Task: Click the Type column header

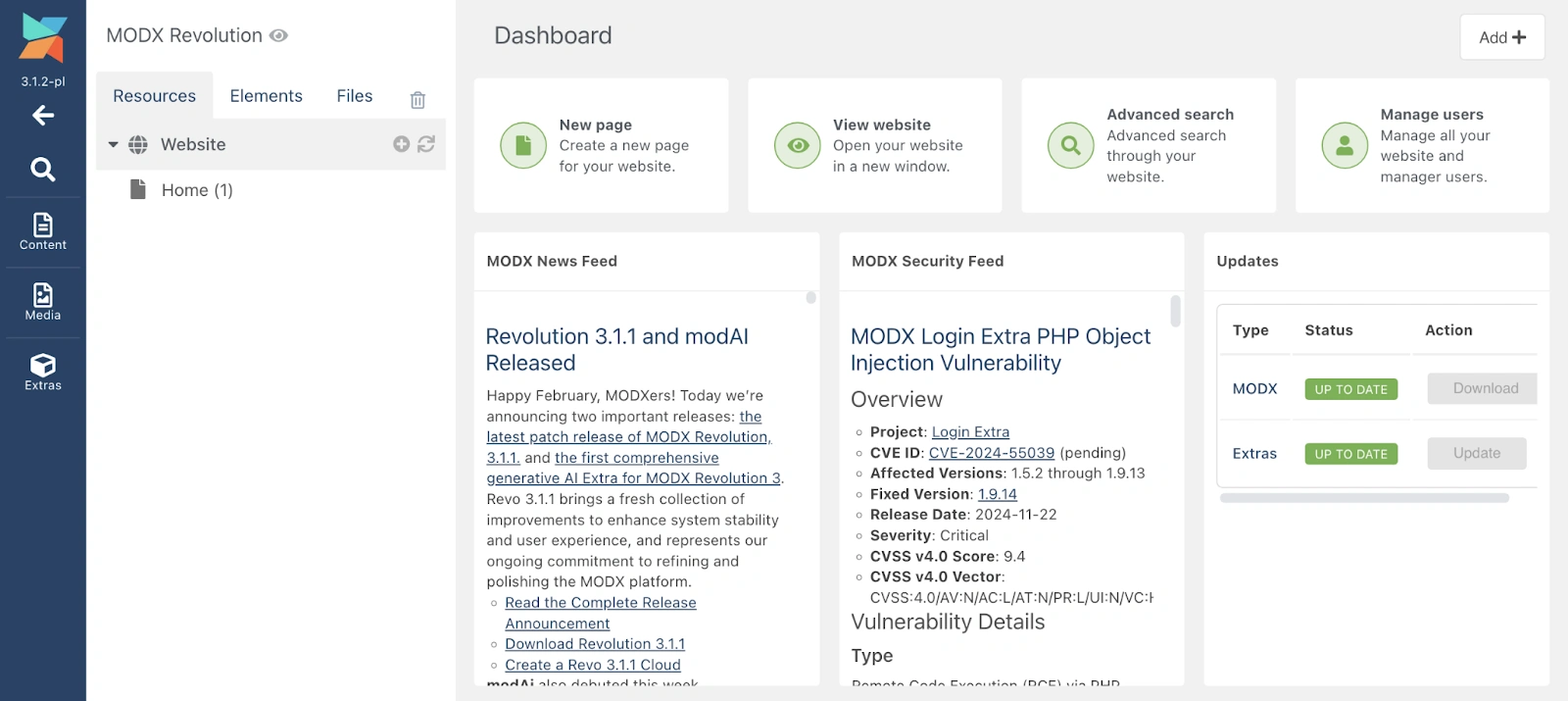Action: coord(1250,330)
